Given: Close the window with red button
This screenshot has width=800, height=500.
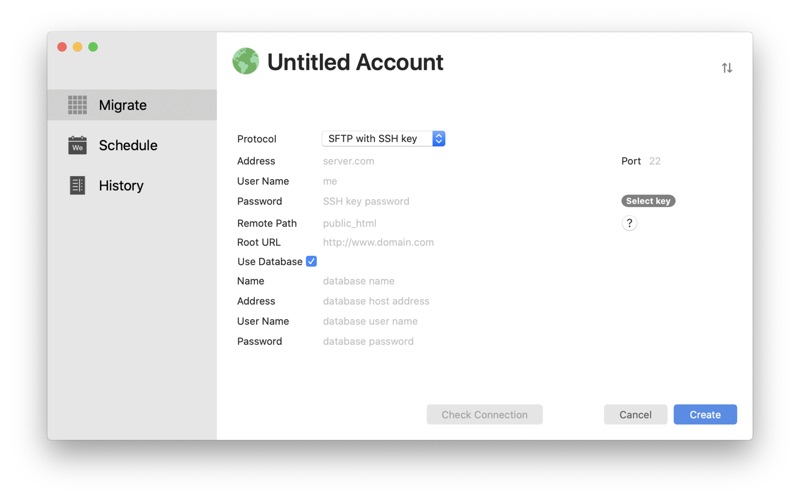Looking at the screenshot, I should [62, 47].
